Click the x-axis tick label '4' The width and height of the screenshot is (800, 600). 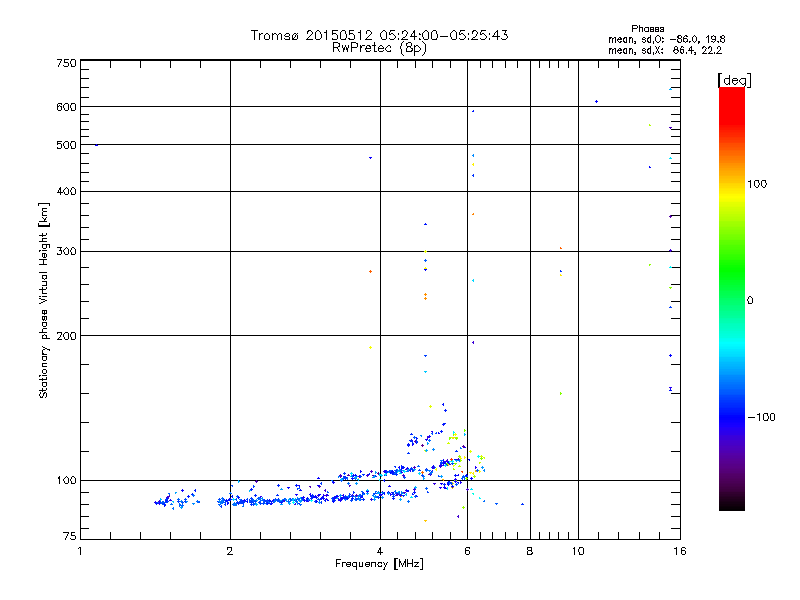[380, 551]
